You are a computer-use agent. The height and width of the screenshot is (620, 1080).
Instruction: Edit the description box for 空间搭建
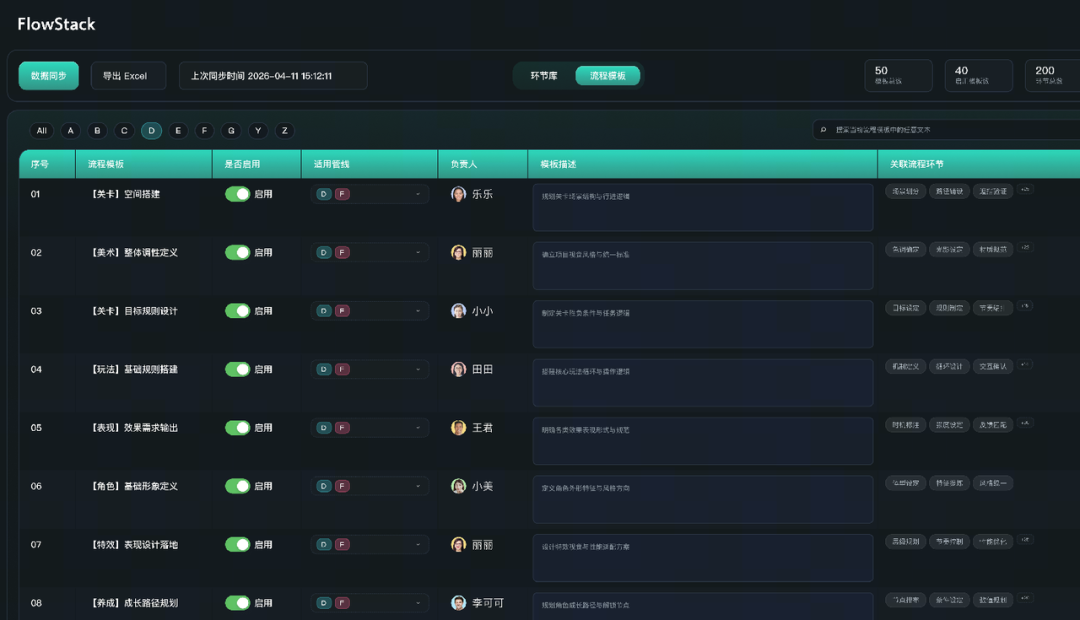(x=703, y=207)
